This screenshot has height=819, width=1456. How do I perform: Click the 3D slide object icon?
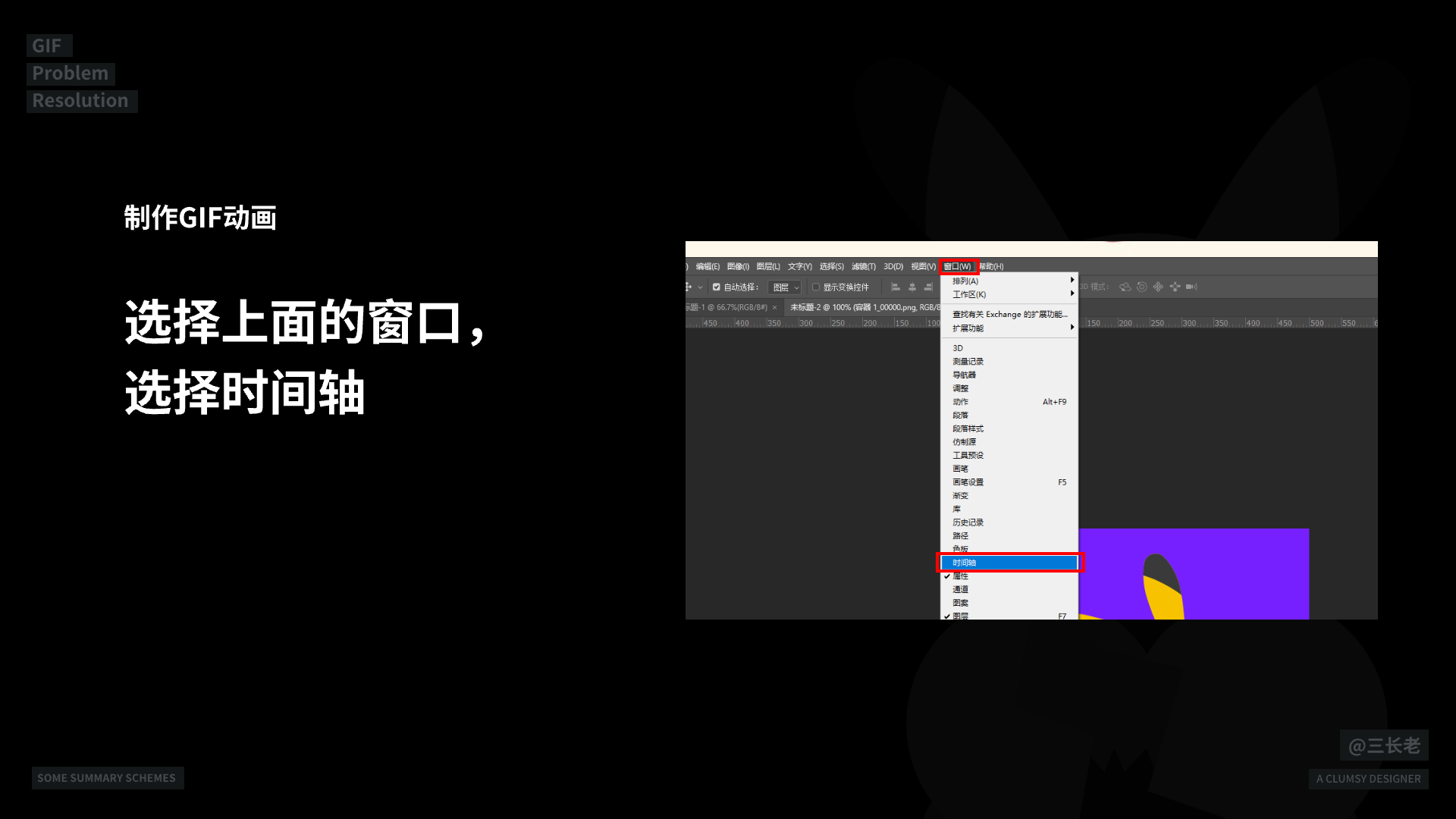click(1175, 287)
